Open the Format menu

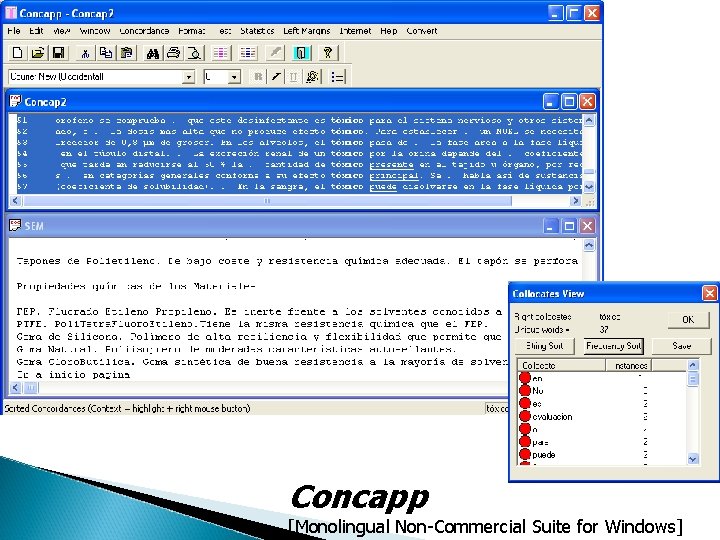tap(191, 31)
